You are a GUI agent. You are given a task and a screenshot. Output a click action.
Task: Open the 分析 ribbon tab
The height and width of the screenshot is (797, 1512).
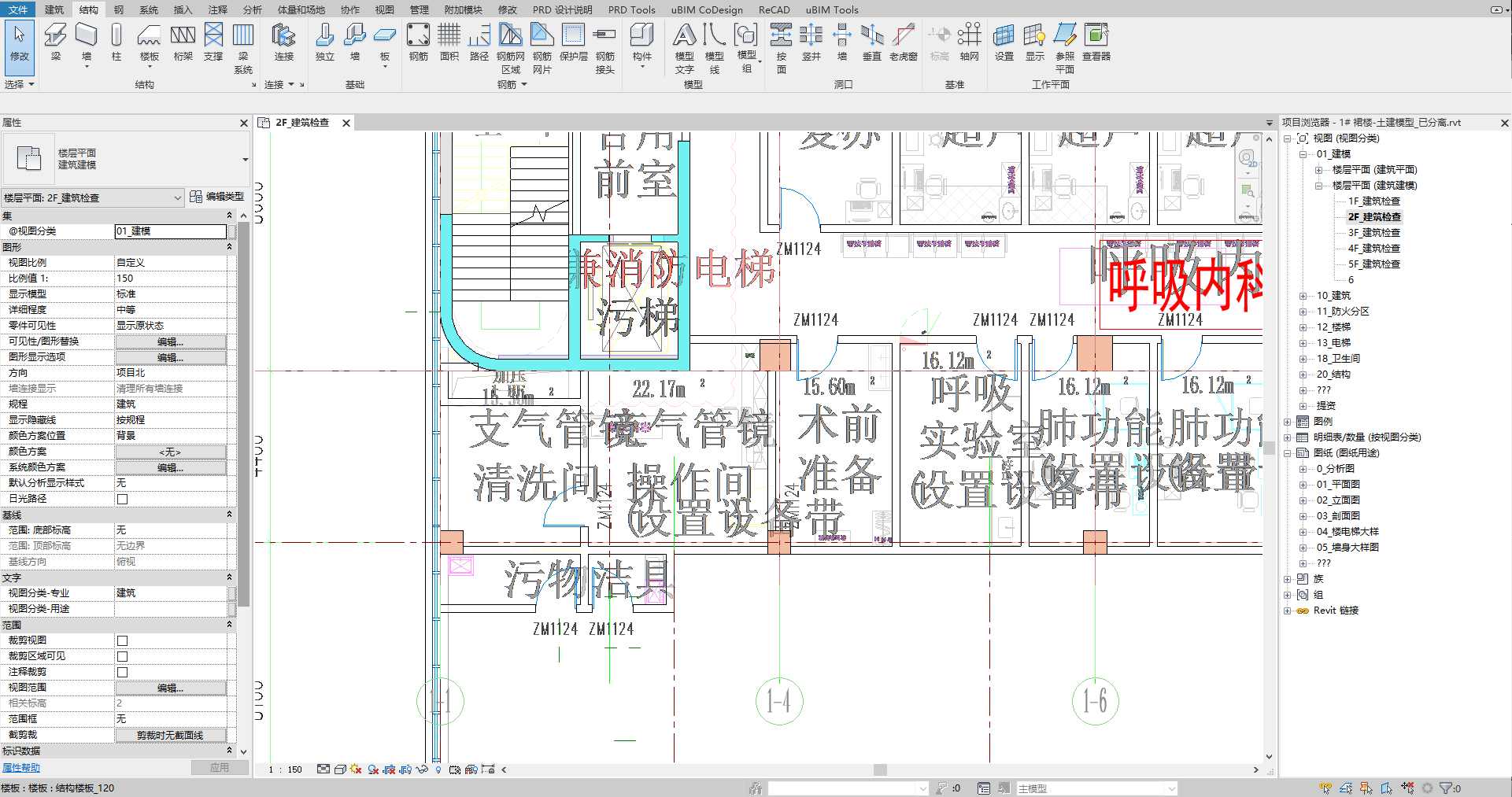252,10
